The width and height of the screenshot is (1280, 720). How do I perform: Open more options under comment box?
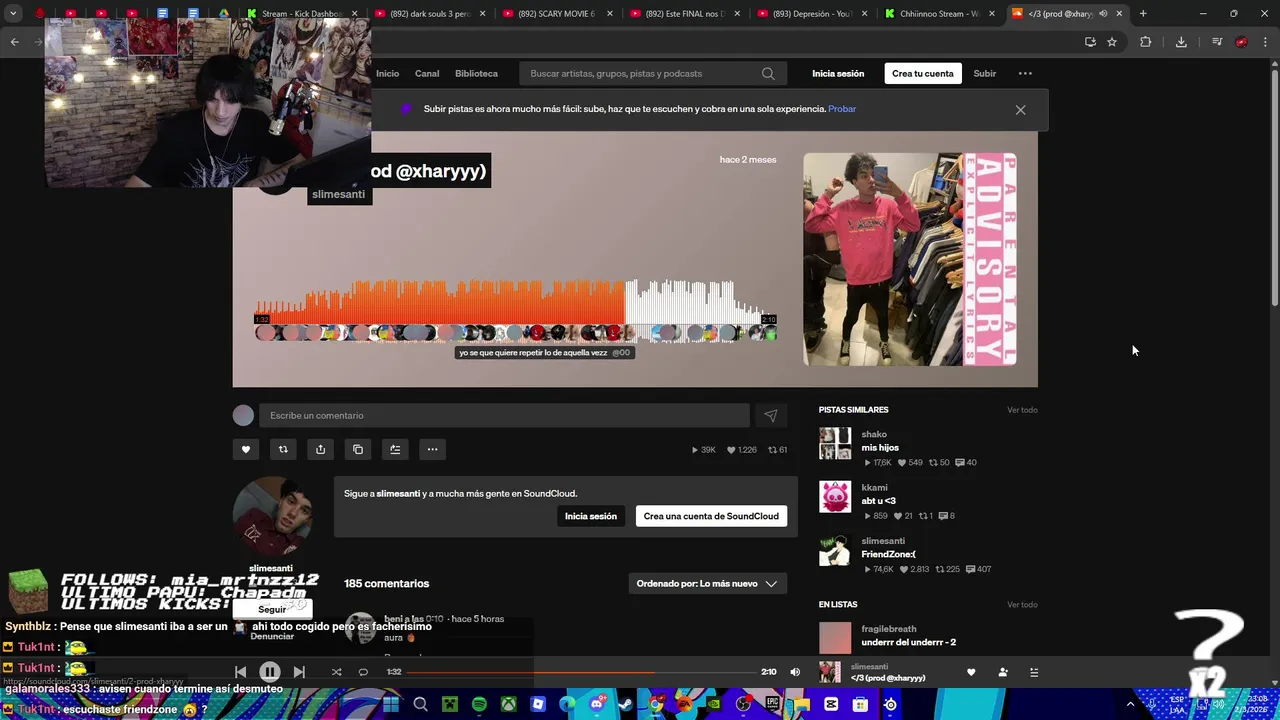point(432,449)
